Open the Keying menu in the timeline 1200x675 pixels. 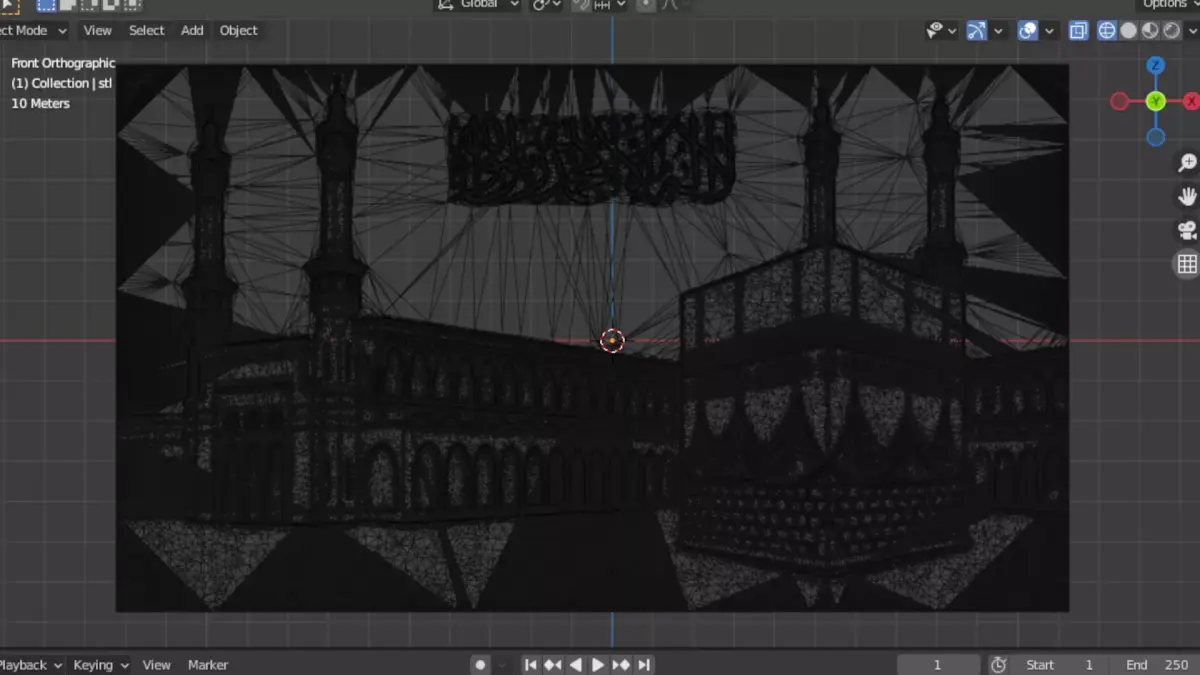coord(100,665)
